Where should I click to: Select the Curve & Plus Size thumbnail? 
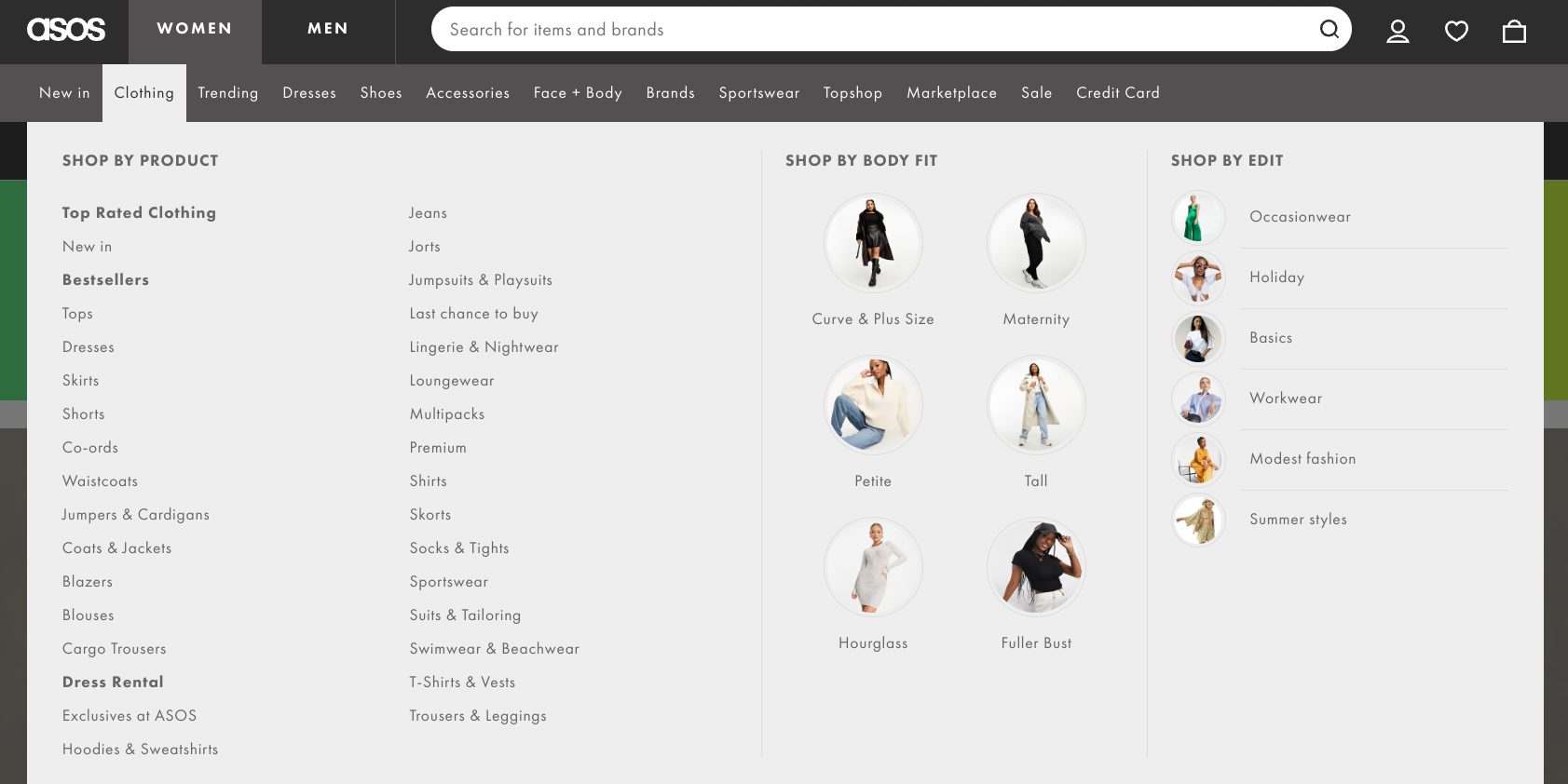click(x=873, y=243)
